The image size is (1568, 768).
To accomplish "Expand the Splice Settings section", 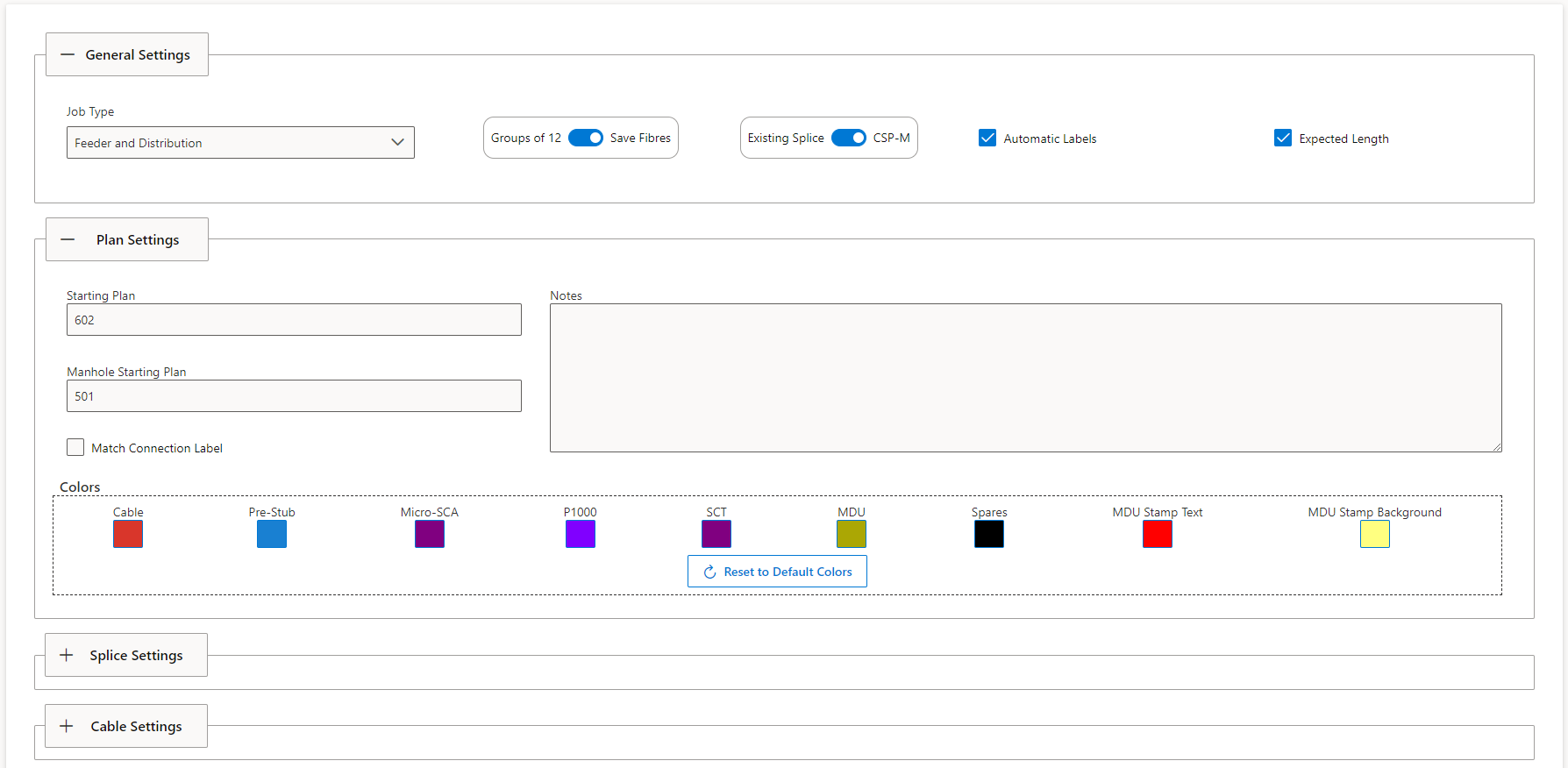I will pos(126,655).
